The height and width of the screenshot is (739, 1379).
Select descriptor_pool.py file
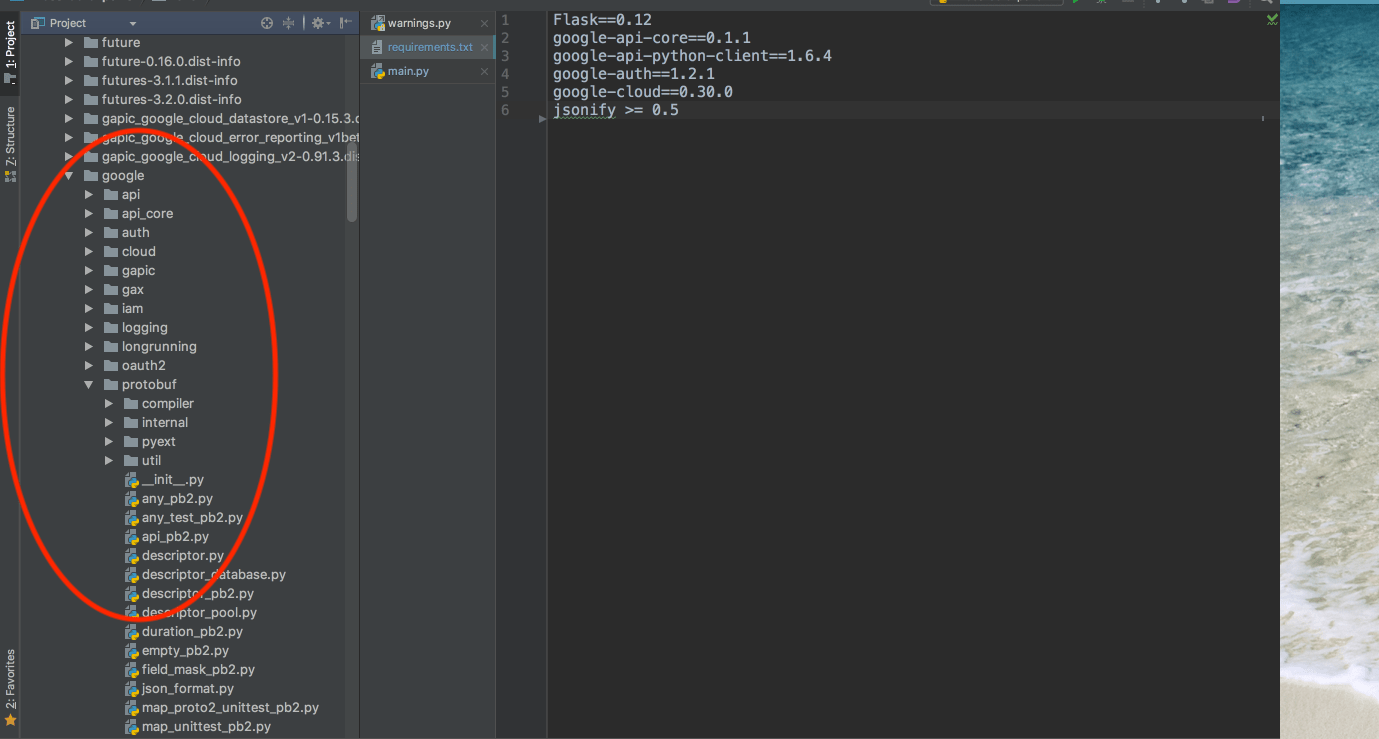(x=199, y=613)
